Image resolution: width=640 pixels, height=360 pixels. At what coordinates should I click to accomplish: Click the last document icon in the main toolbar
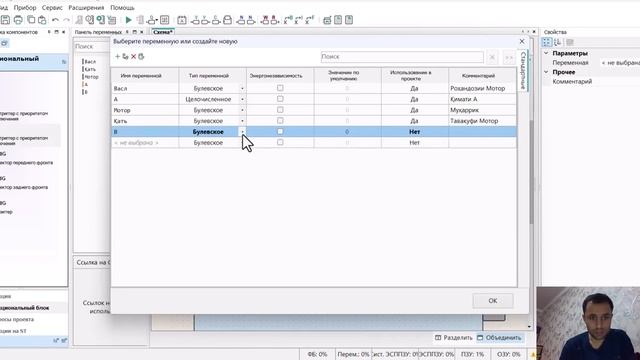pyautogui.click(x=349, y=20)
